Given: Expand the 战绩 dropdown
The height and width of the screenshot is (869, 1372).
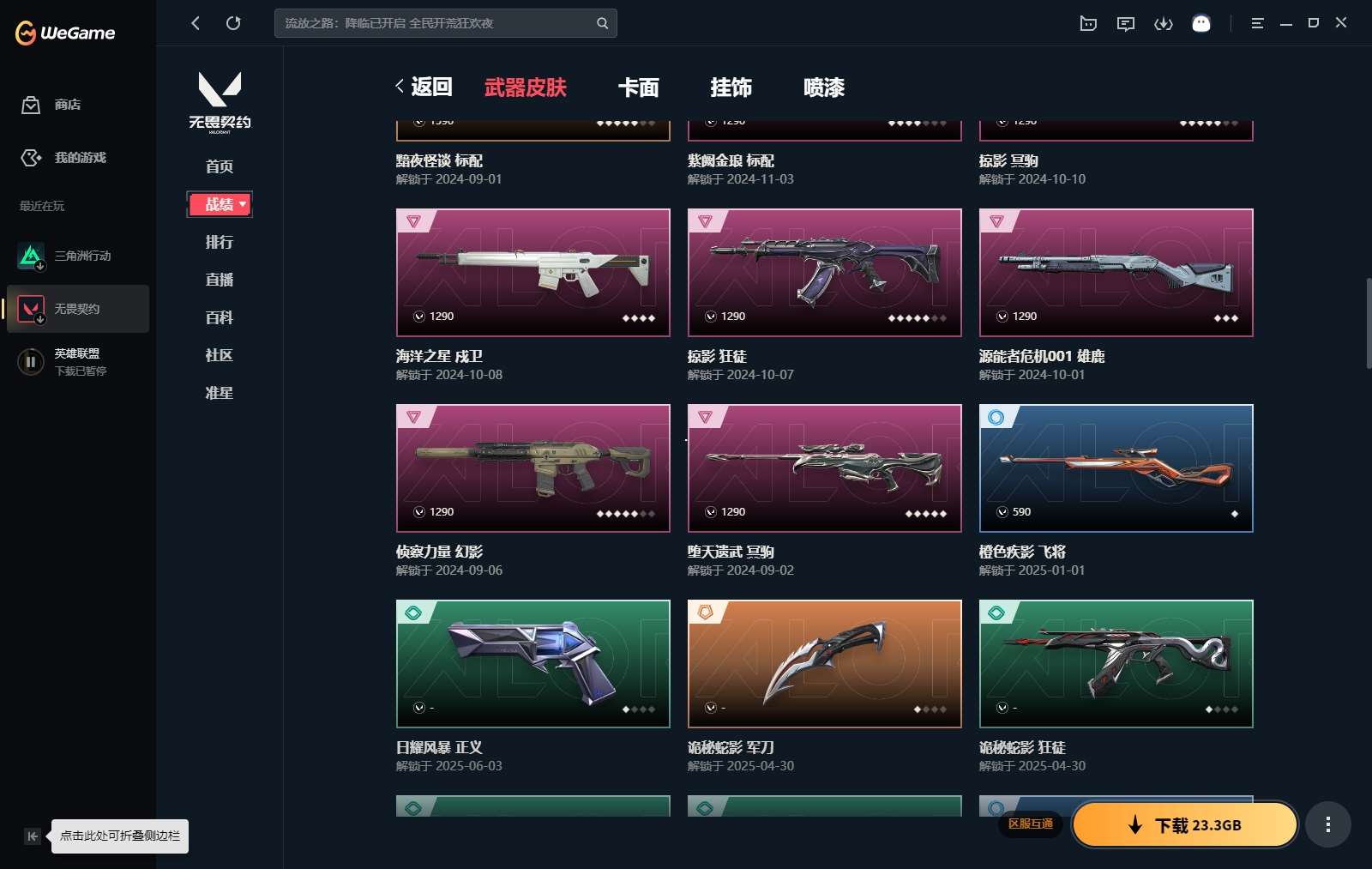Looking at the screenshot, I should 220,204.
